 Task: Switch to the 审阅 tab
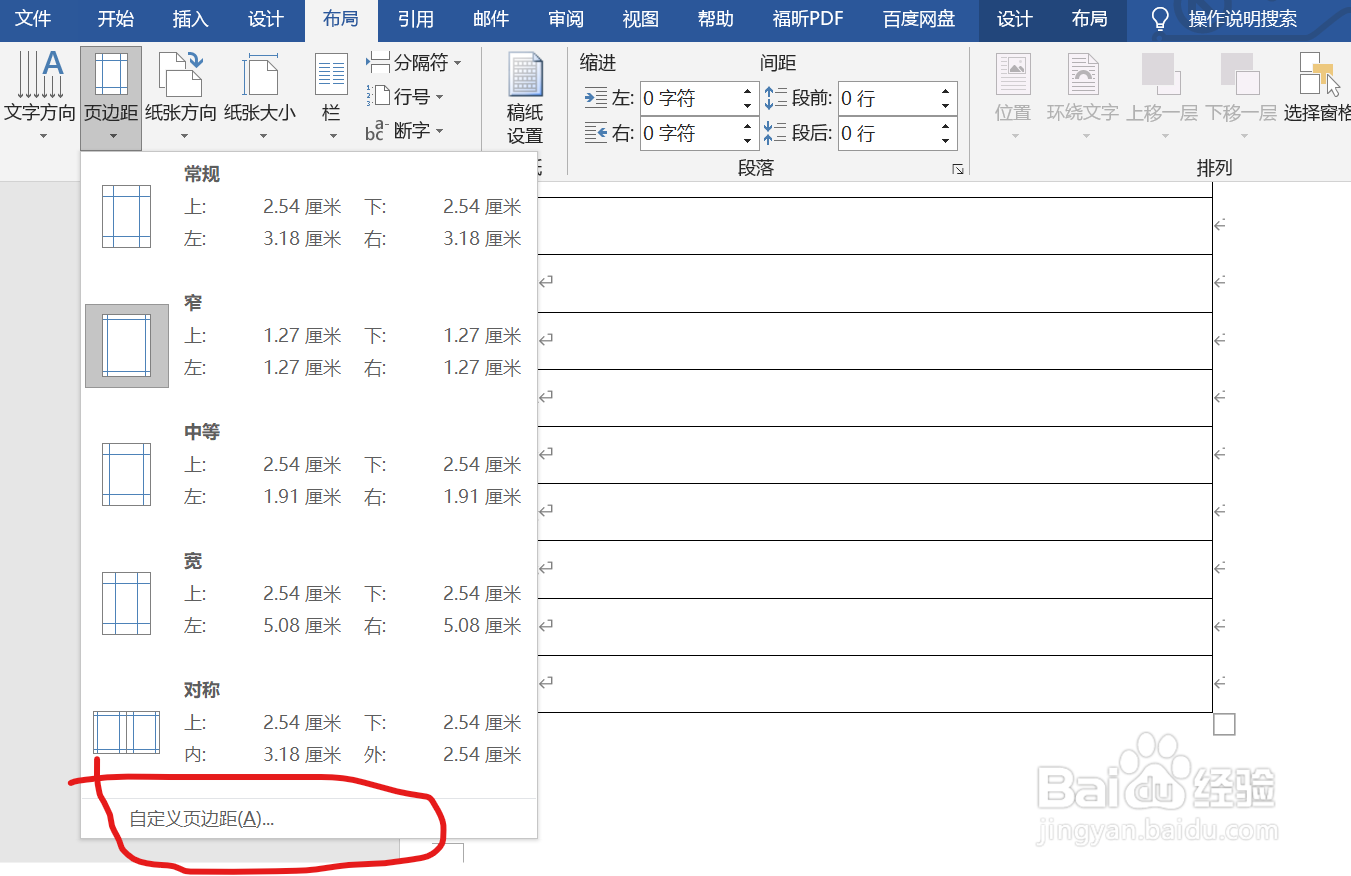pos(566,19)
